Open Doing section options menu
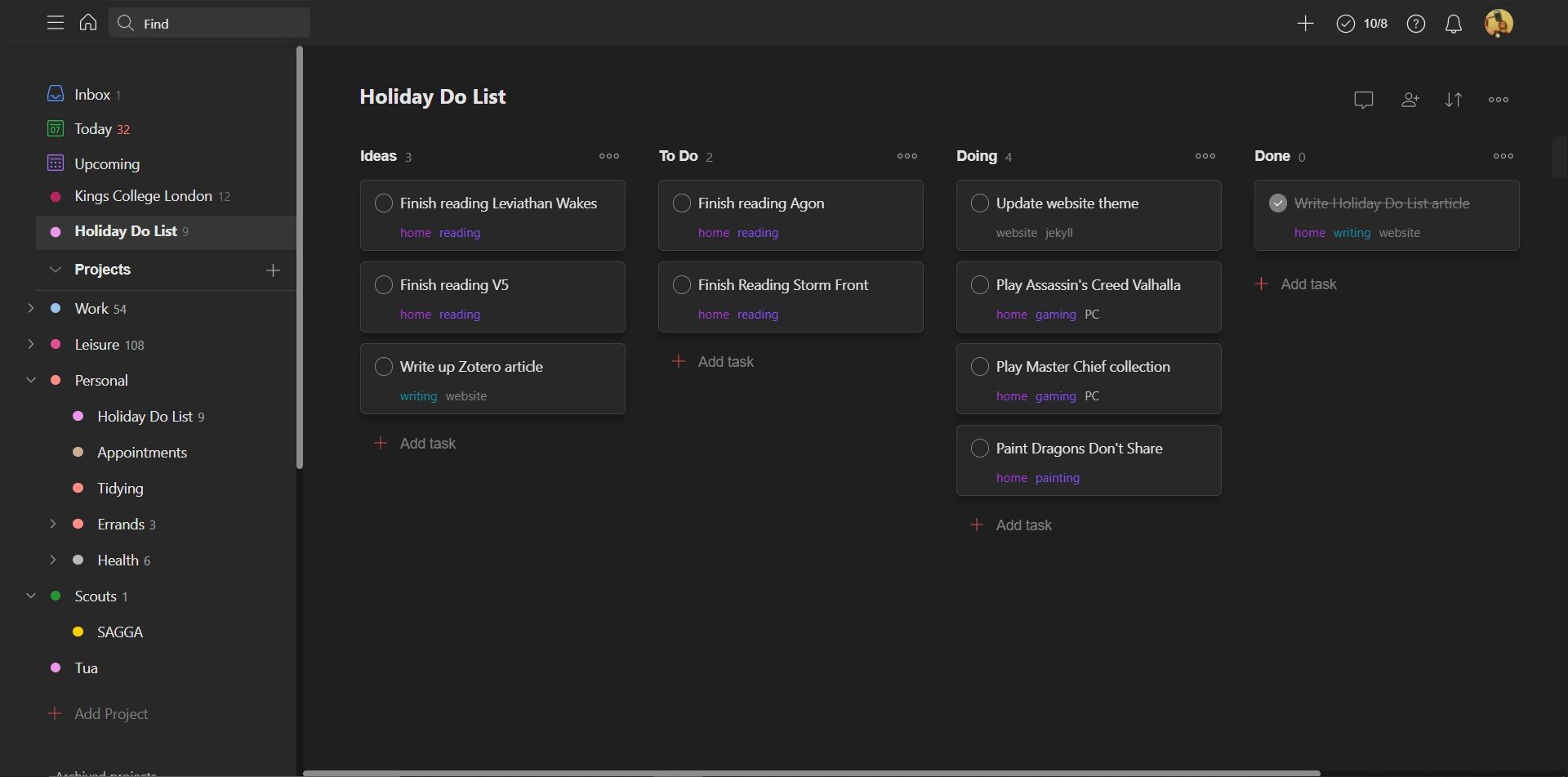 pos(1205,156)
